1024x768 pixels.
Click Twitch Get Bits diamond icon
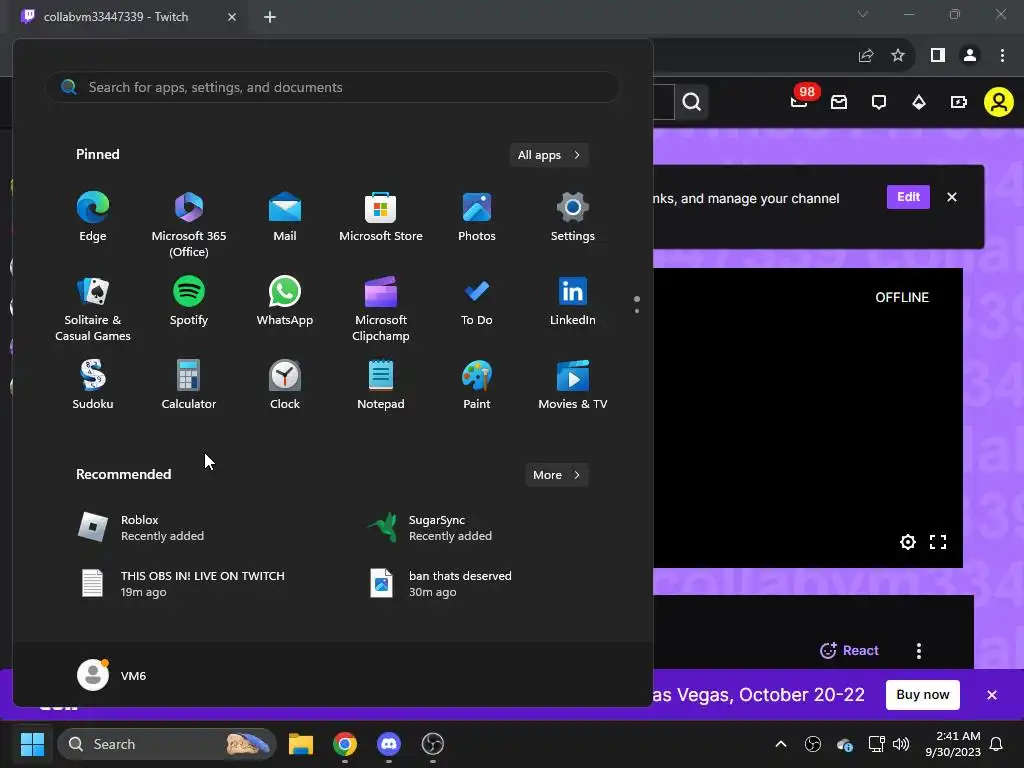point(919,102)
